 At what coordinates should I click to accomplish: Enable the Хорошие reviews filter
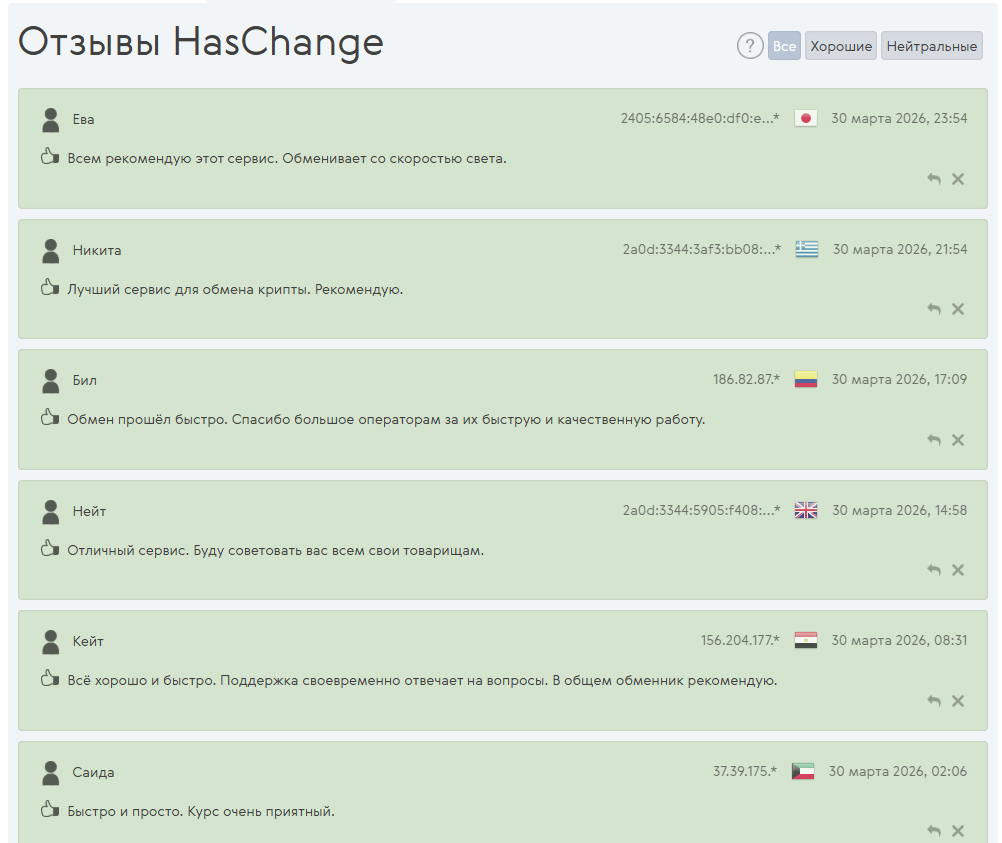[x=840, y=45]
